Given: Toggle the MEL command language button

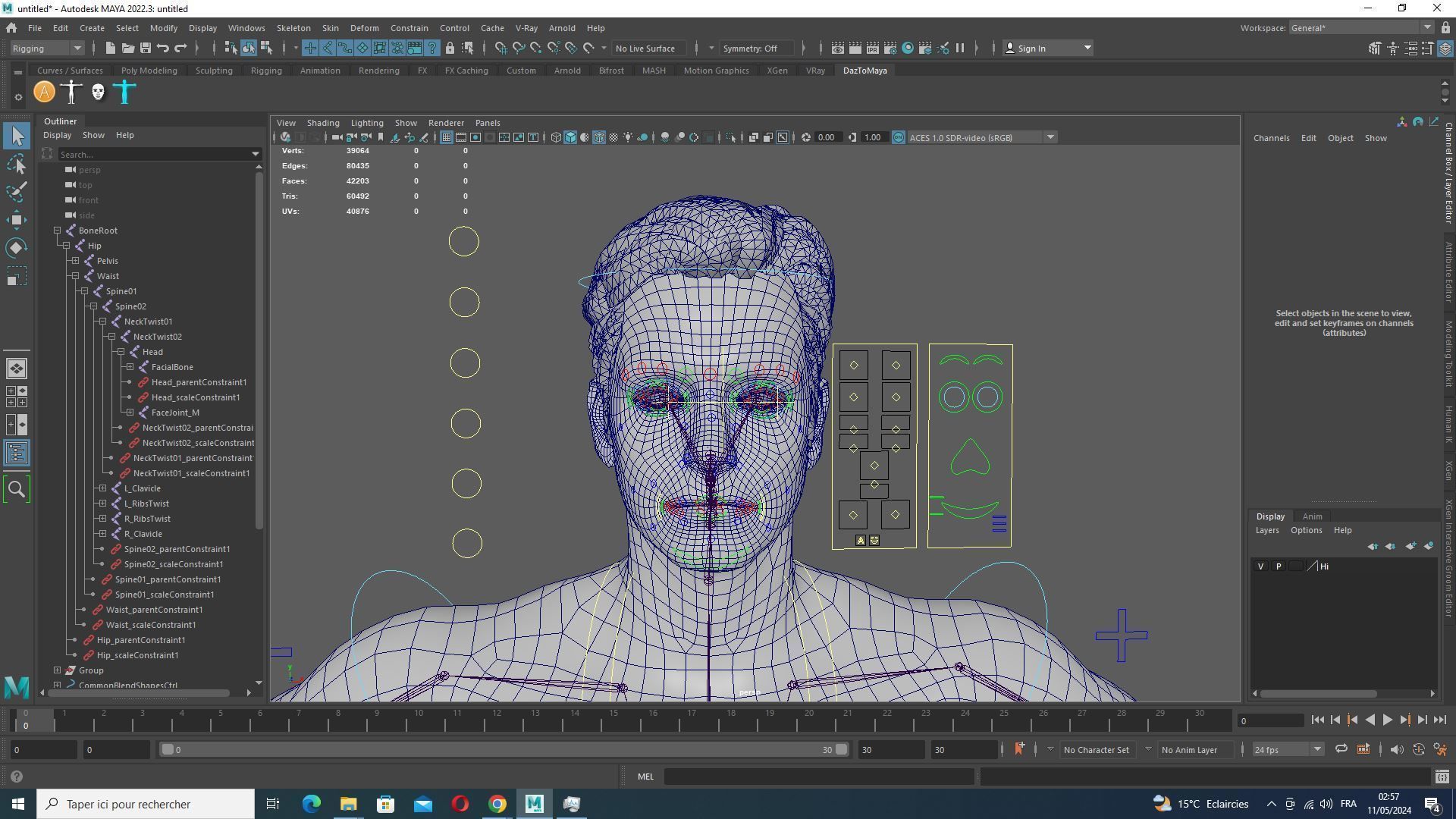Looking at the screenshot, I should tap(645, 777).
